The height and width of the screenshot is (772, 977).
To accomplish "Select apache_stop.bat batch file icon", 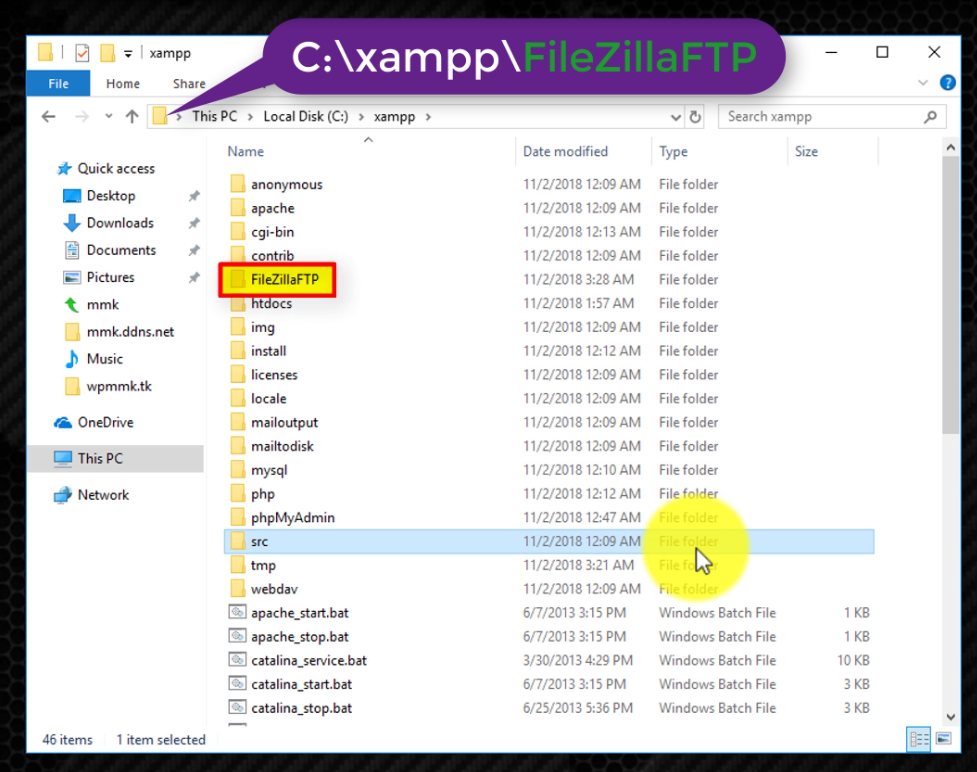I will click(x=237, y=636).
